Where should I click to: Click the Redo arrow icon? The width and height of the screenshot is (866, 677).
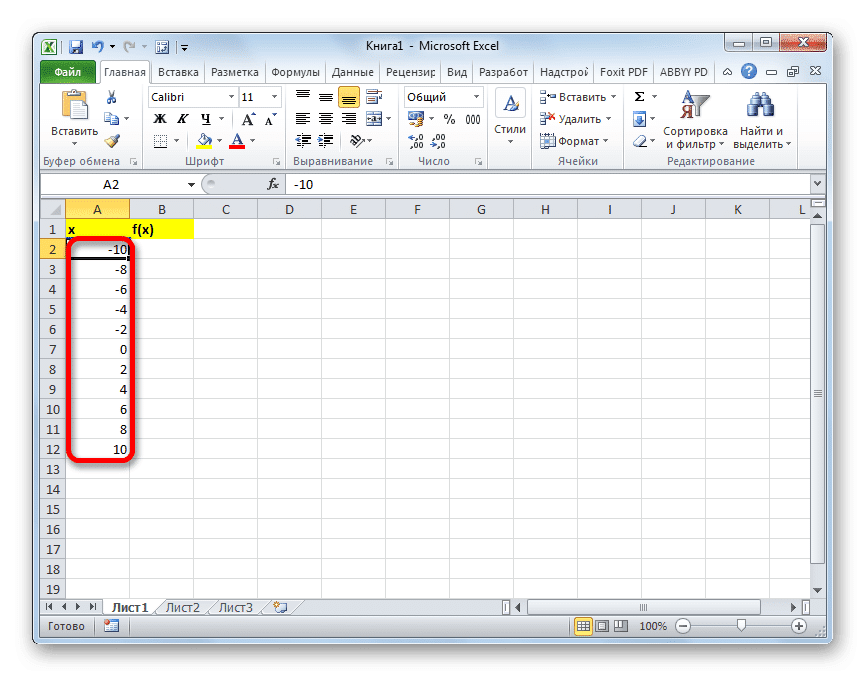(129, 47)
